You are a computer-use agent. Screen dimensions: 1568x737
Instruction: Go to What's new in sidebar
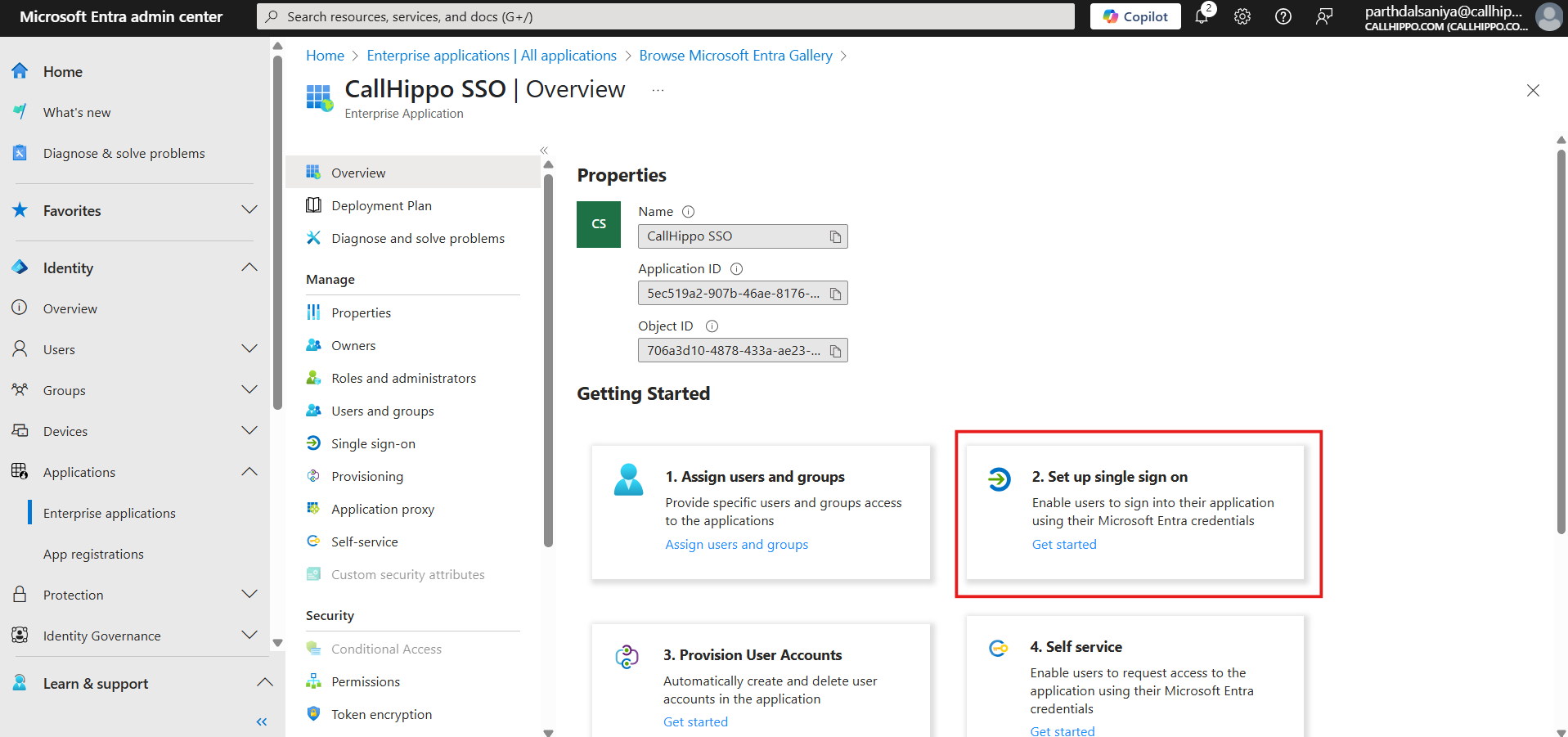pyautogui.click(x=77, y=113)
